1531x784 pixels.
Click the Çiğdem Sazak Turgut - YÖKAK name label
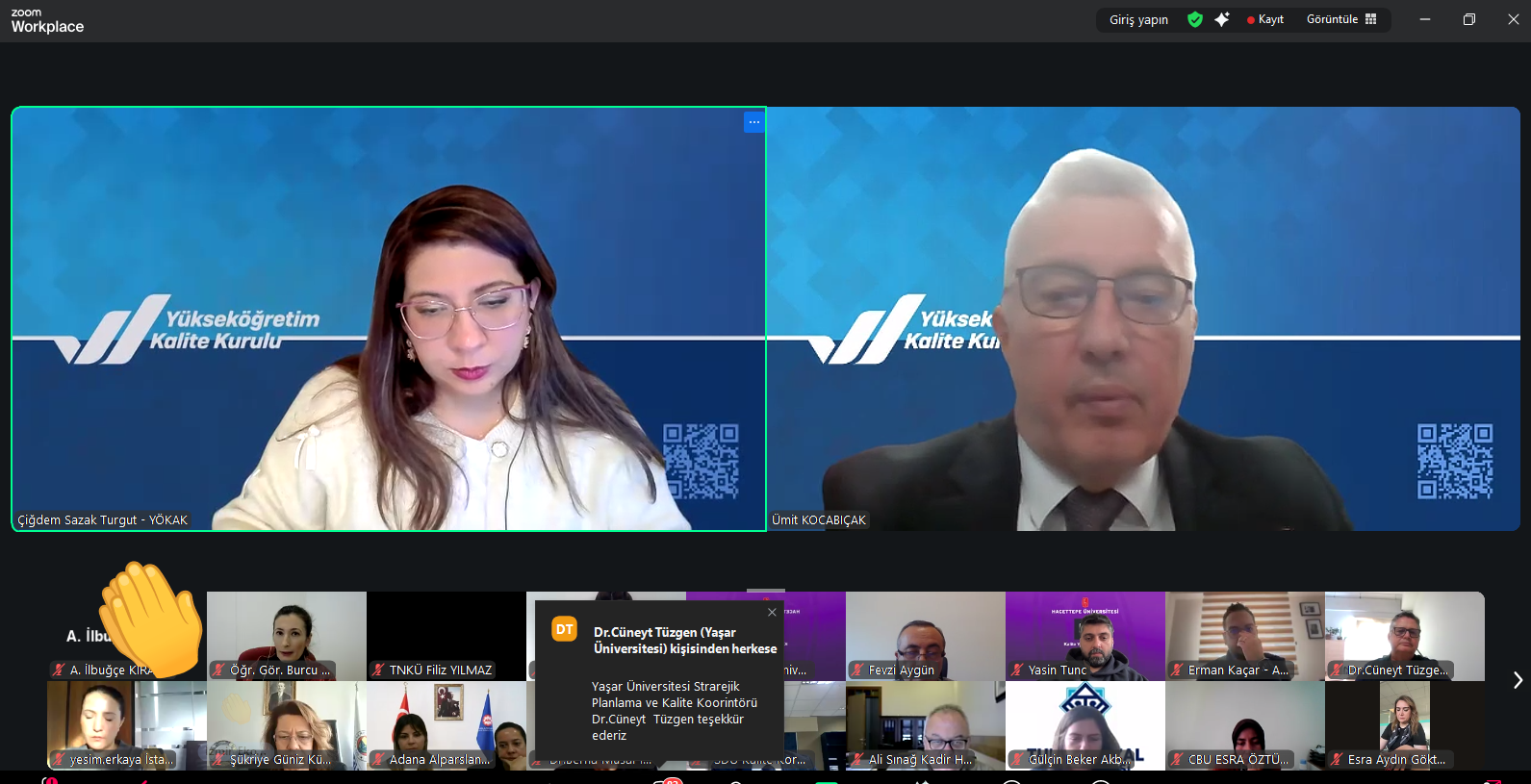point(102,519)
